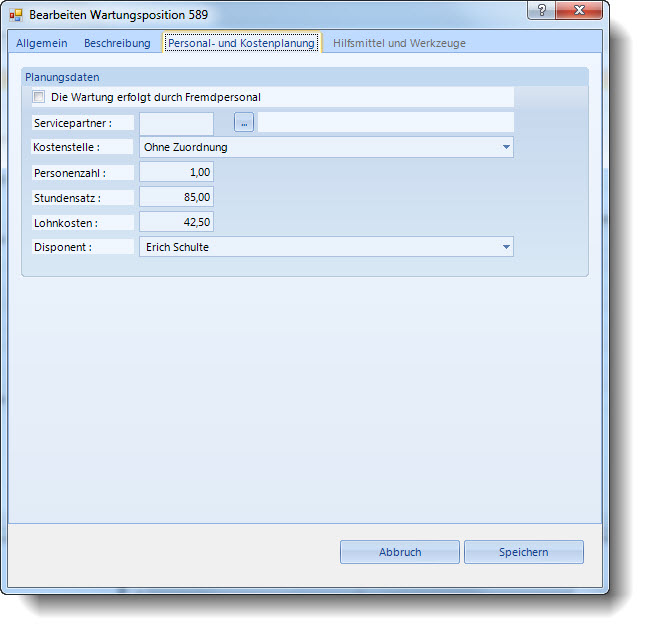Switch to the Allgemein tab
The image size is (650, 635).
click(42, 43)
